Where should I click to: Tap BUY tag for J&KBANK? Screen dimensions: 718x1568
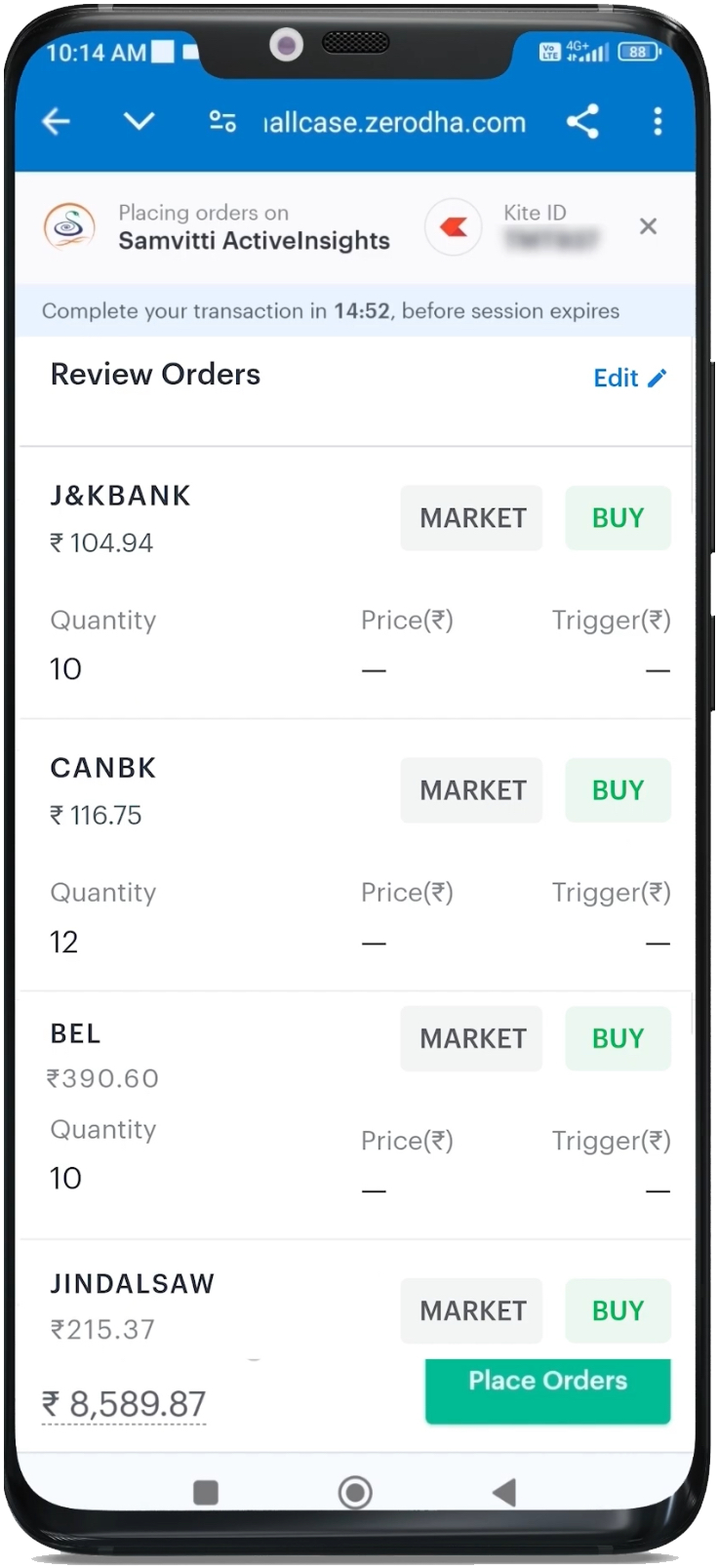(x=618, y=518)
